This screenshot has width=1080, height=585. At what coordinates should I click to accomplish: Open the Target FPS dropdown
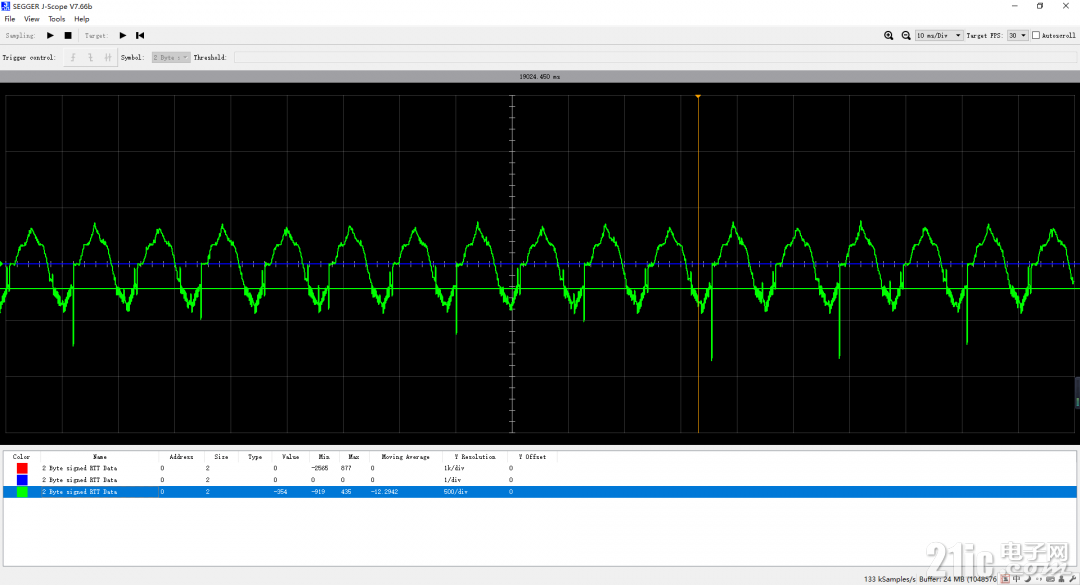1017,35
